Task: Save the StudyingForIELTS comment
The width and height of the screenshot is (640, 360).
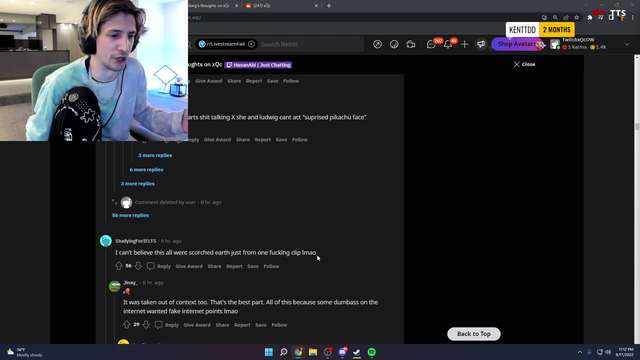Action: 253,266
